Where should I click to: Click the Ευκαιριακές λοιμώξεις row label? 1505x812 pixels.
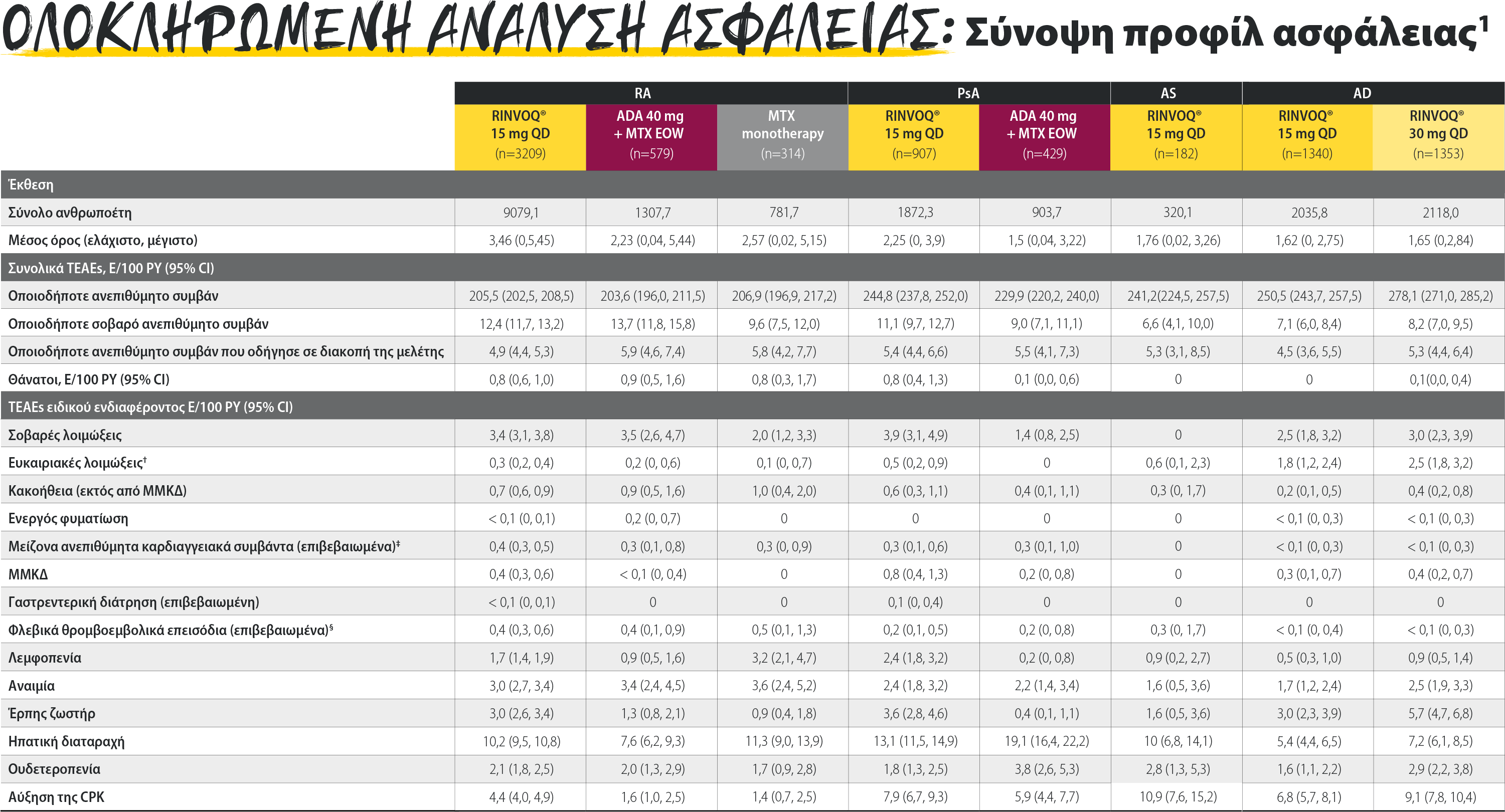point(76,463)
